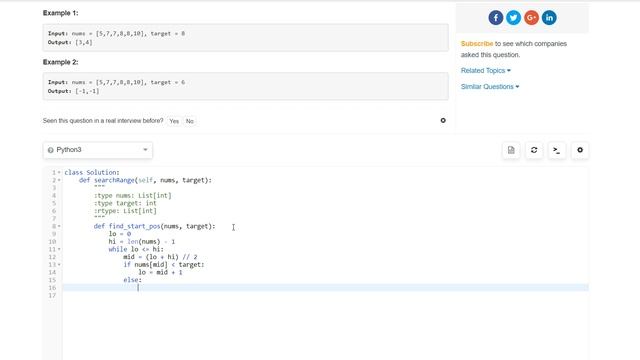The width and height of the screenshot is (640, 360).
Task: Answer No to seen in interview
Action: tap(190, 121)
